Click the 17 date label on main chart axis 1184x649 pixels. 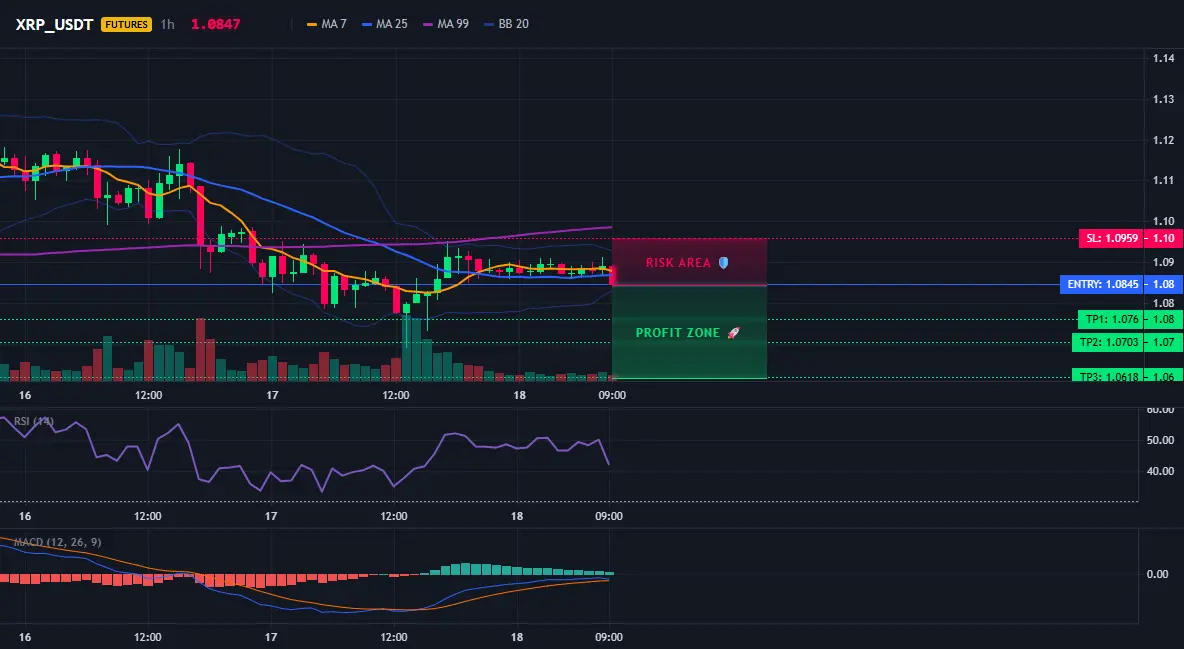pyautogui.click(x=273, y=395)
